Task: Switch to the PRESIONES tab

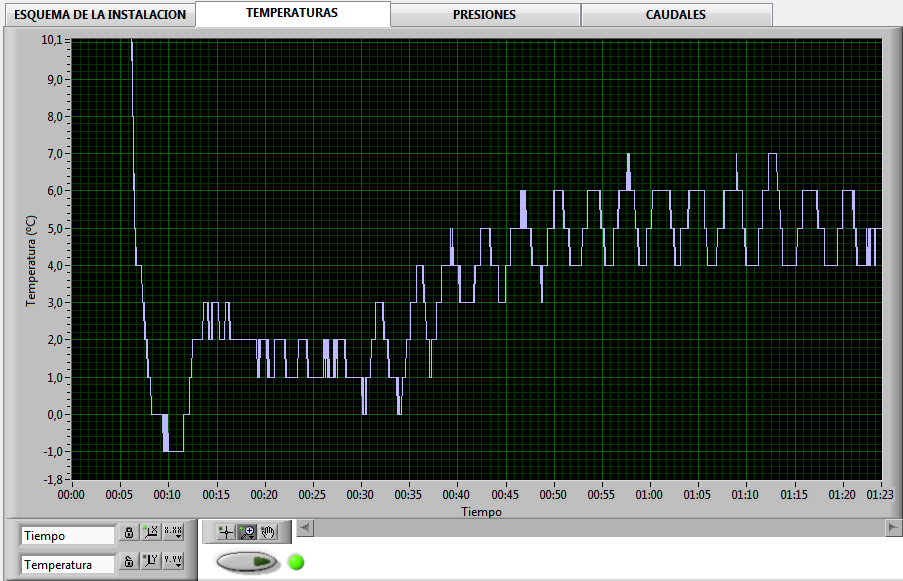Action: (x=484, y=14)
